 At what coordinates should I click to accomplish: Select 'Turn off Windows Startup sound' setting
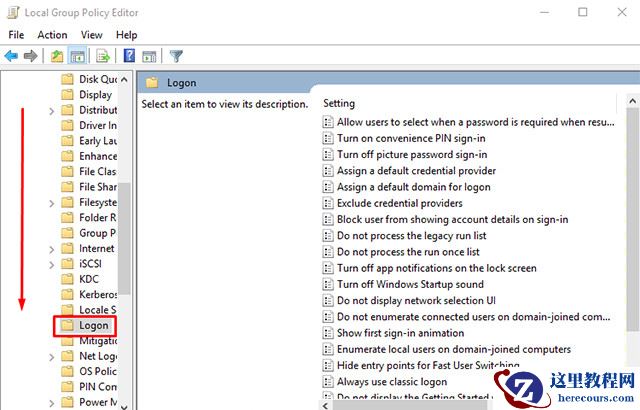pyautogui.click(x=403, y=284)
